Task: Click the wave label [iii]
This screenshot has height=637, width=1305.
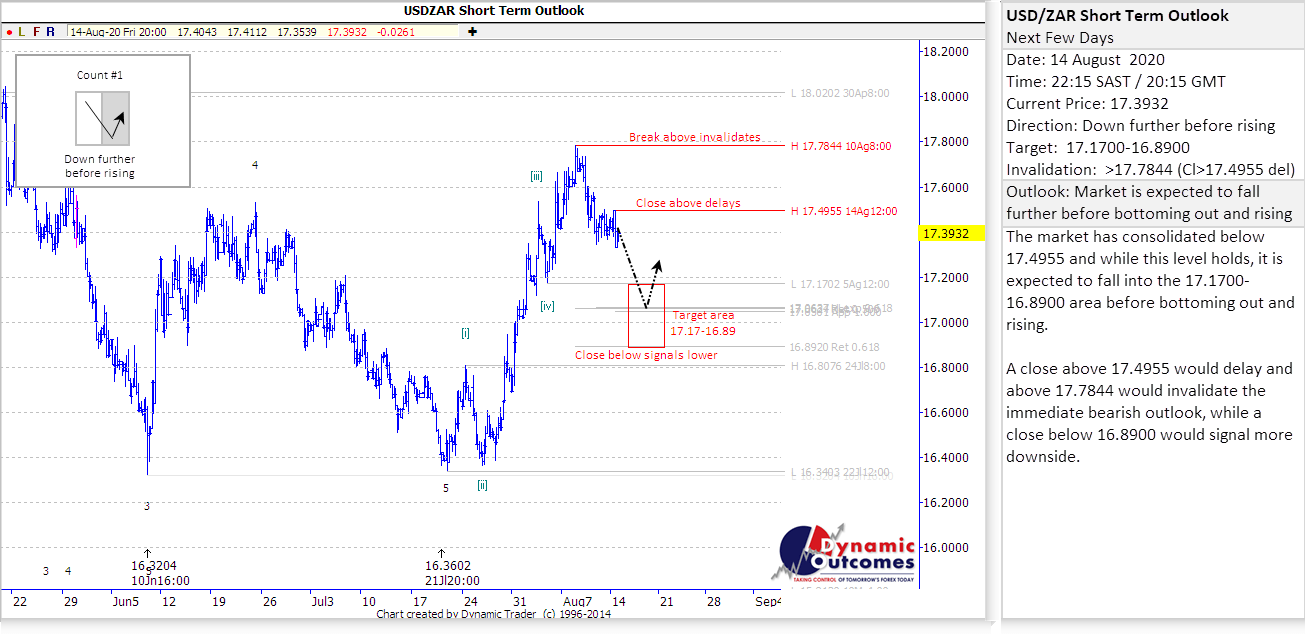Action: click(537, 176)
